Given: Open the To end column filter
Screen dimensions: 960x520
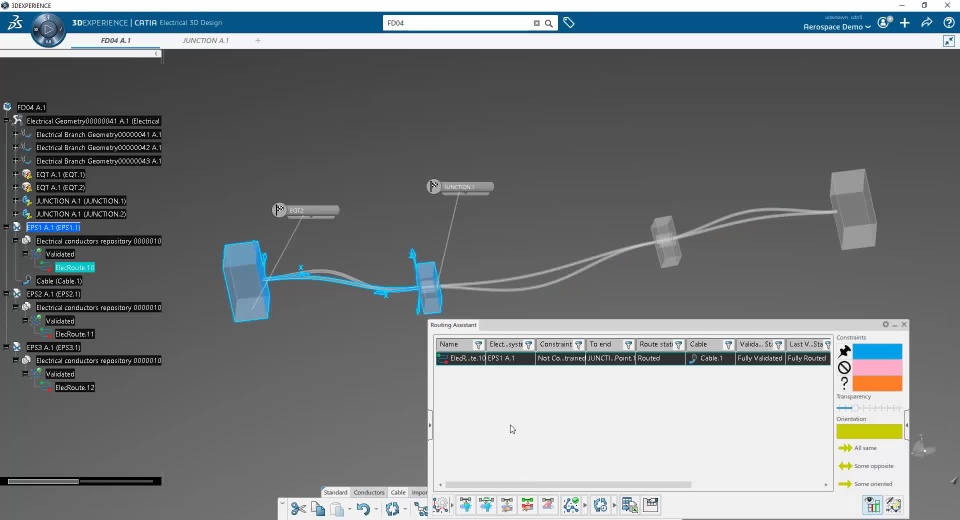Looking at the screenshot, I should (628, 345).
